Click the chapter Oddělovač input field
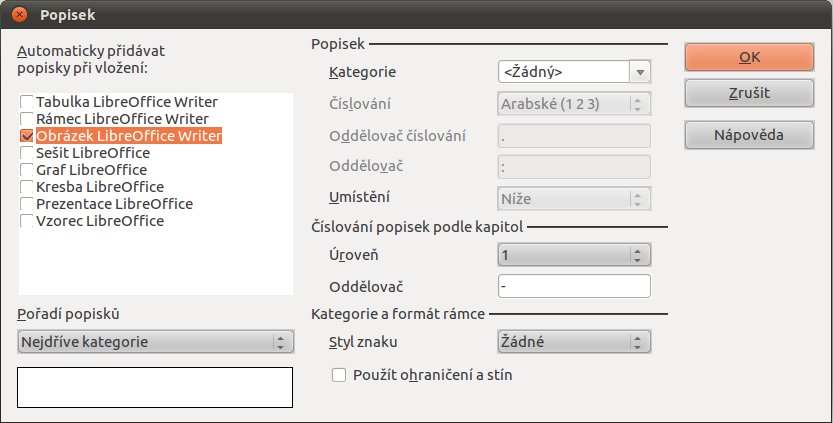 tap(574, 286)
